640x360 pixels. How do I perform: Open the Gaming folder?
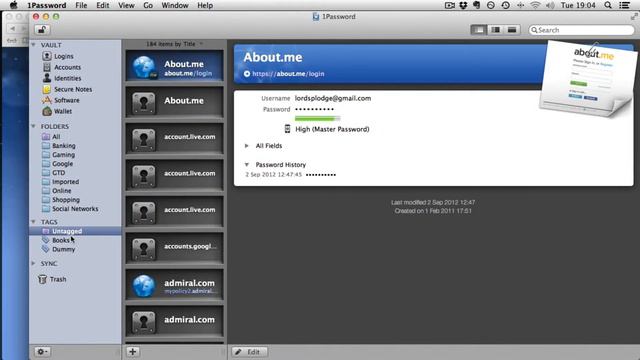(63, 154)
